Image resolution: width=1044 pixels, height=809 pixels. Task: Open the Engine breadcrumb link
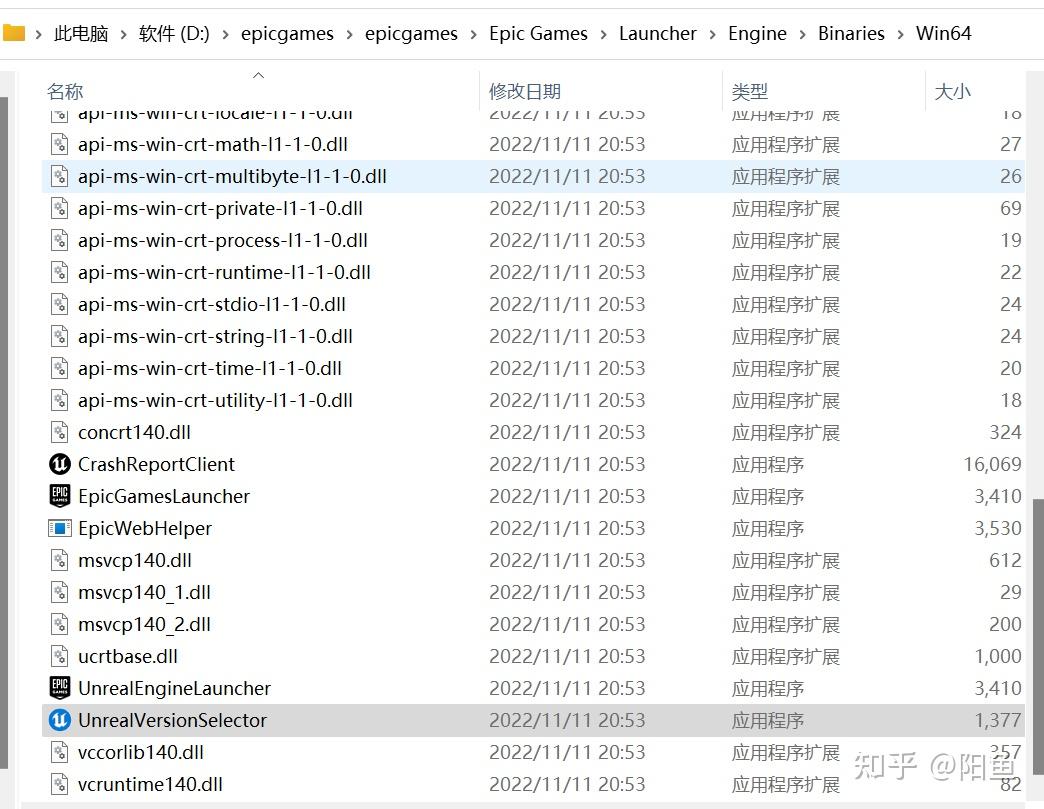(x=757, y=33)
